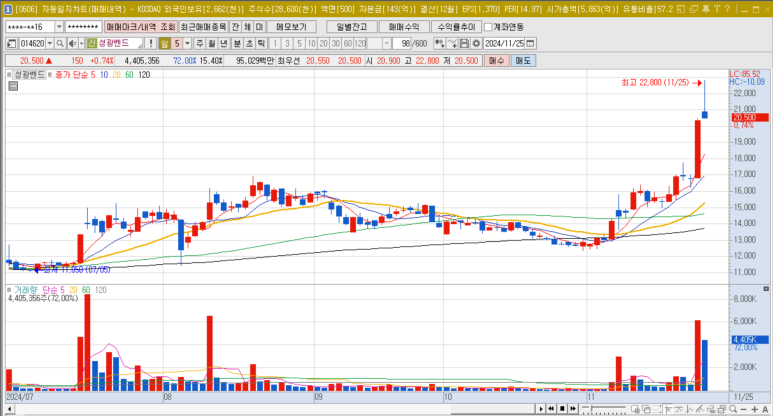Click the trend line drawing icon

tap(700, 409)
